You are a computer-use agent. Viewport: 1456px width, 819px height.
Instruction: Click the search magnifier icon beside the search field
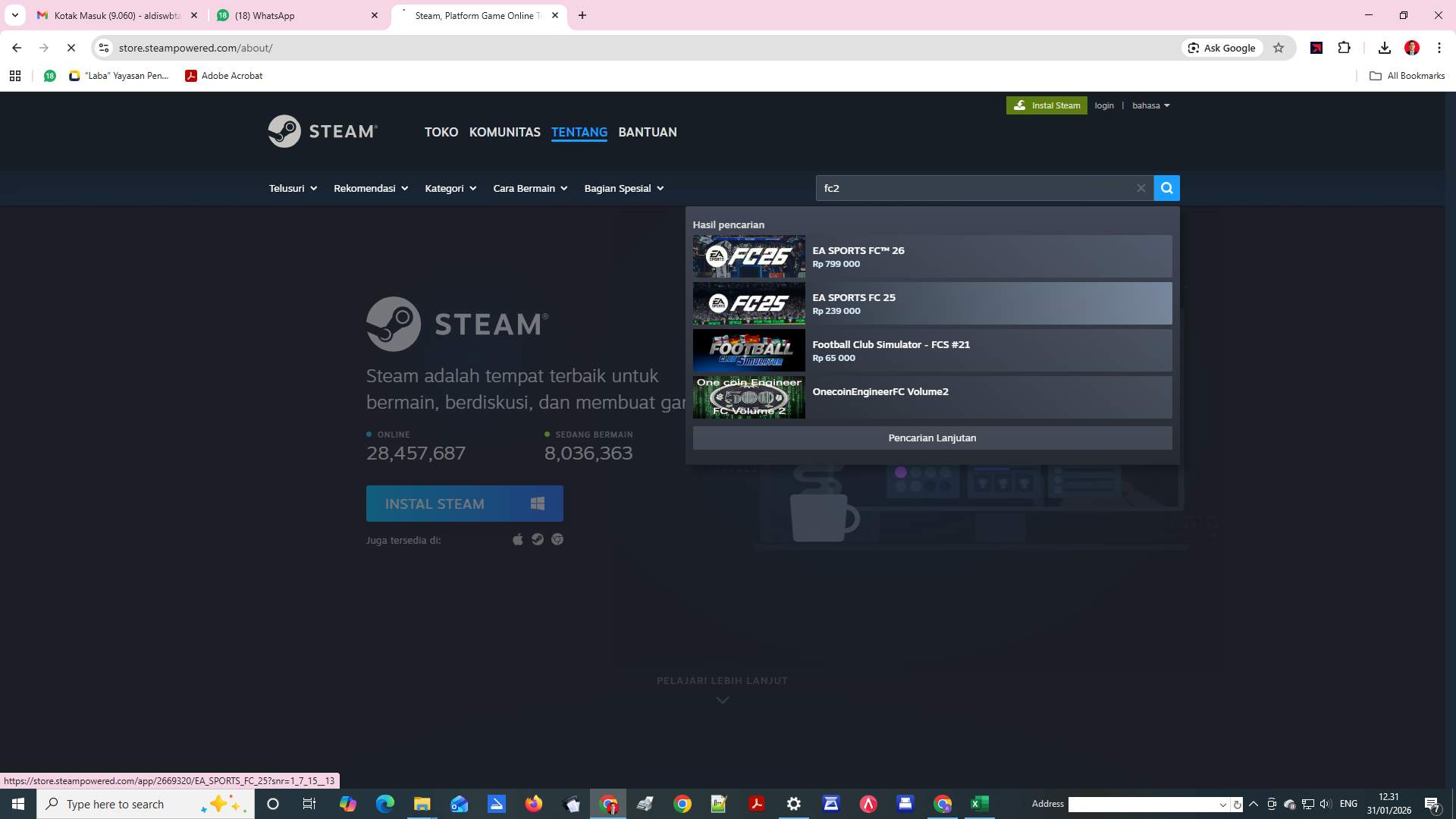pos(1166,187)
